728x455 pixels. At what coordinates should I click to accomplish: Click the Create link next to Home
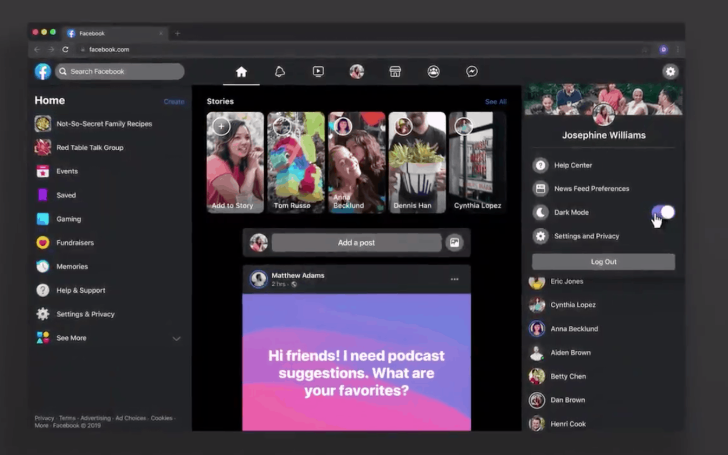174,102
